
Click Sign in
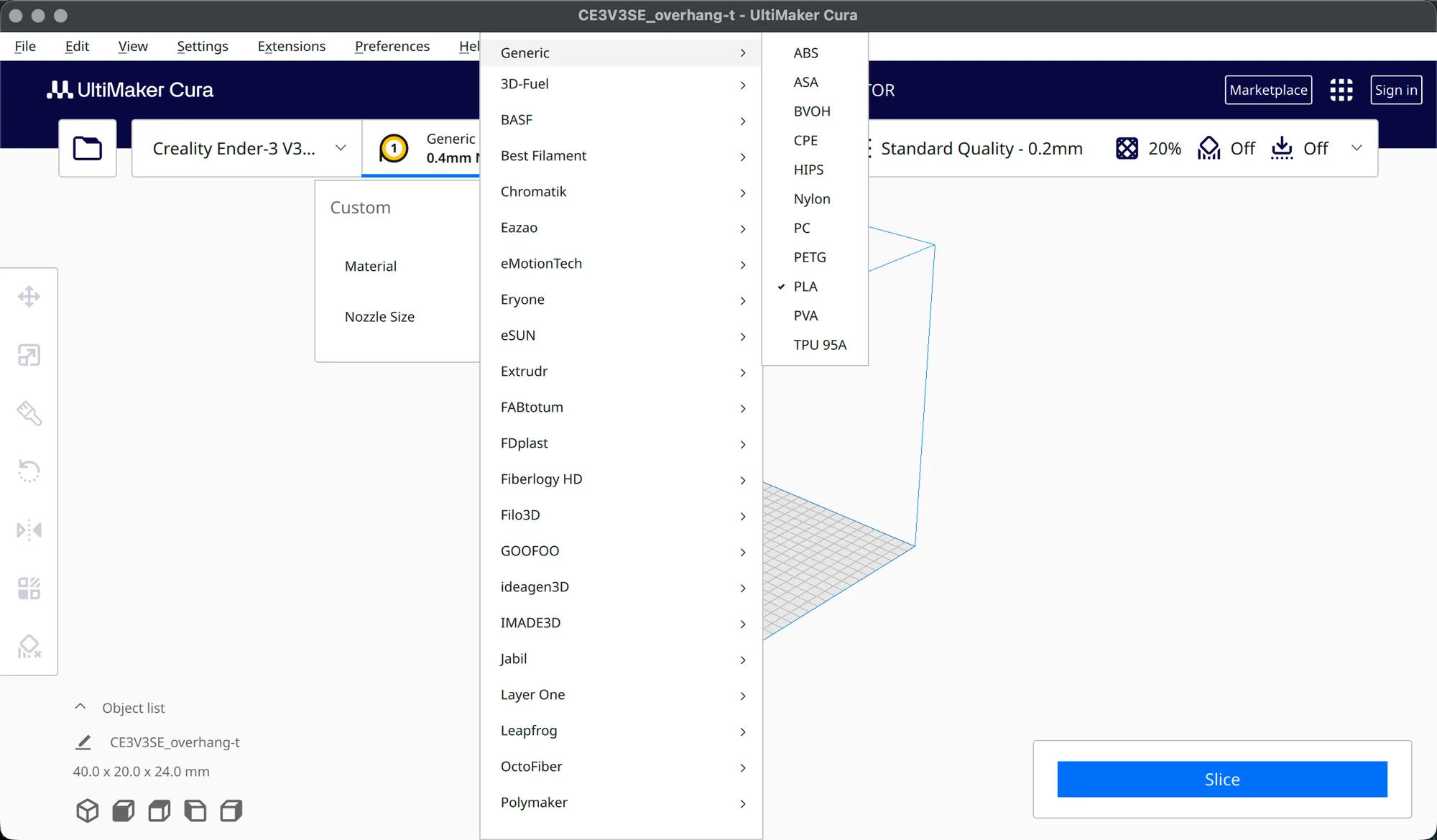tap(1396, 90)
